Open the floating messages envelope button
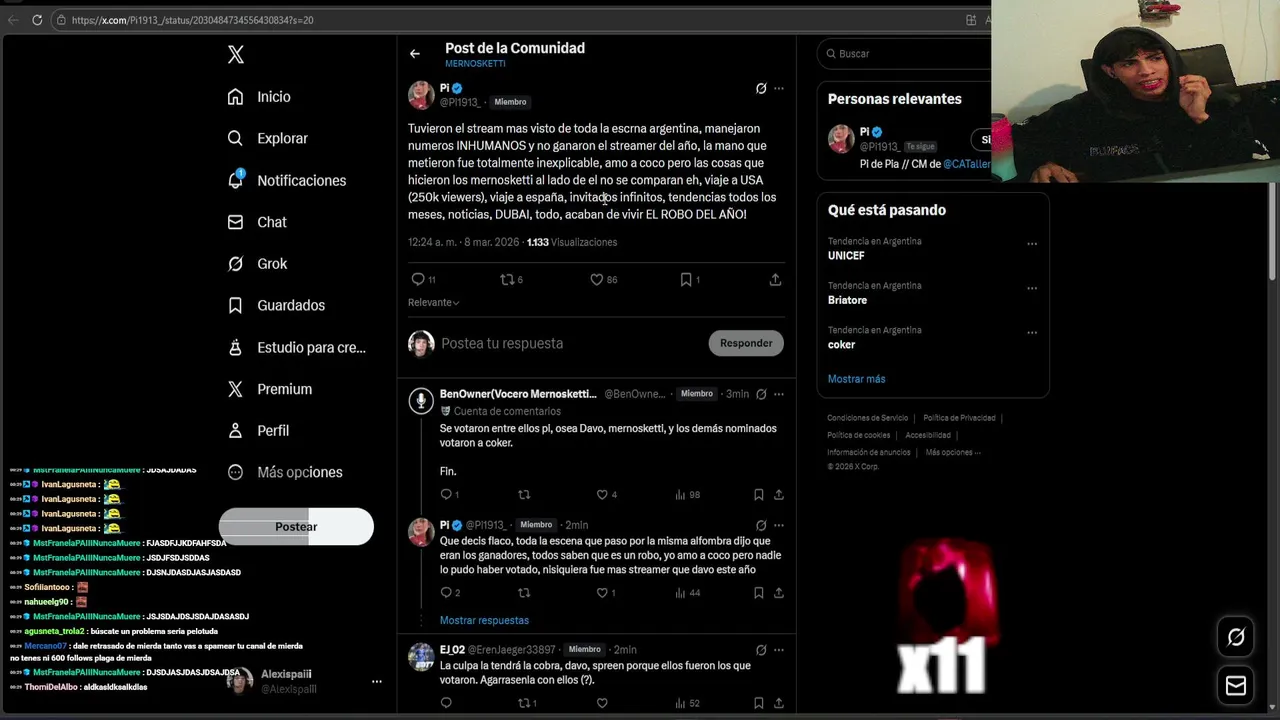Screen dimensions: 1280x720 (x=1236, y=686)
